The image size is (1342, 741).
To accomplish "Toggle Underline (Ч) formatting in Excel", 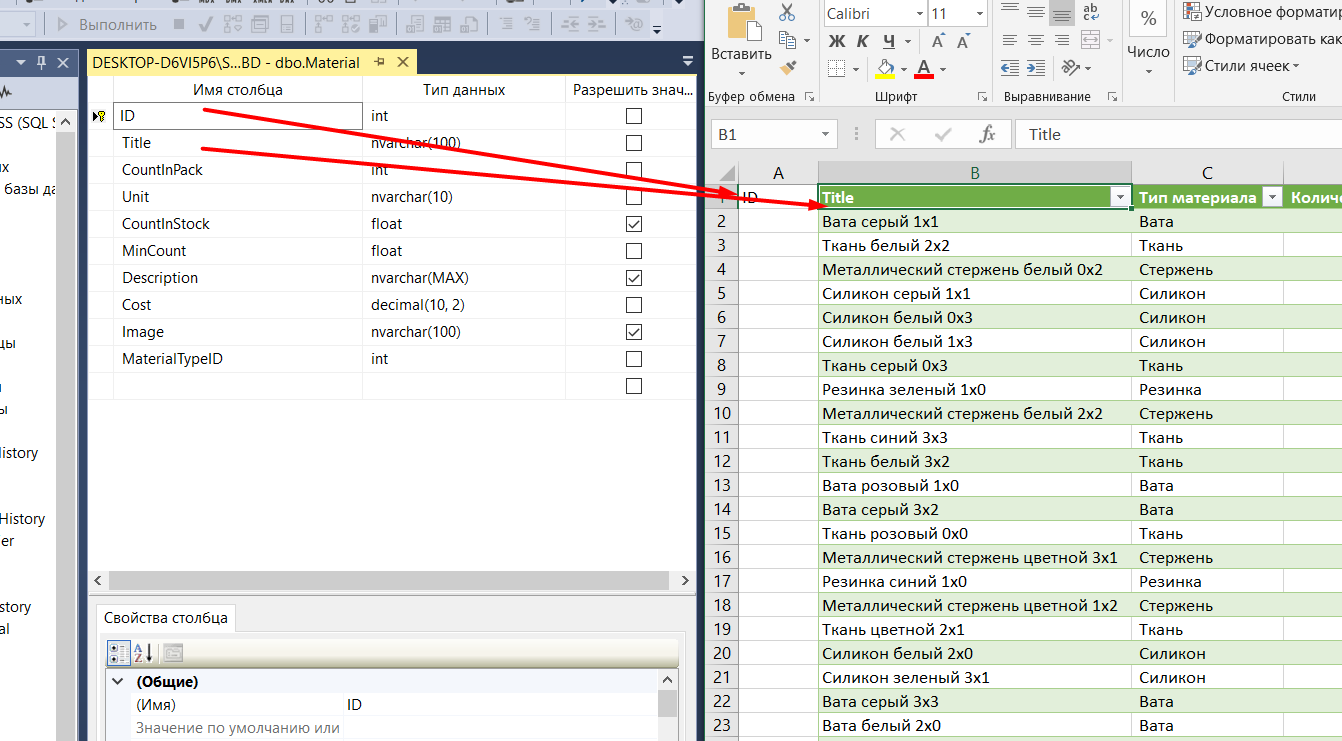I will click(889, 41).
